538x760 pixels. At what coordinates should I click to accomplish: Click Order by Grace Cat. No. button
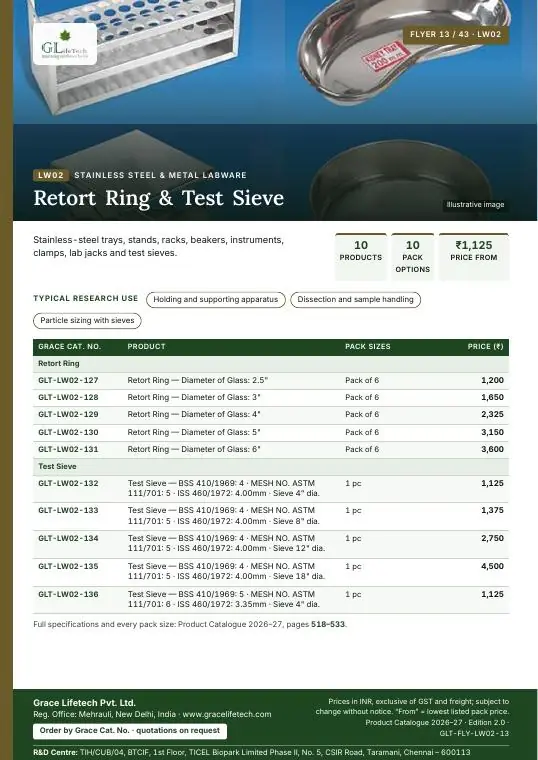[130, 731]
